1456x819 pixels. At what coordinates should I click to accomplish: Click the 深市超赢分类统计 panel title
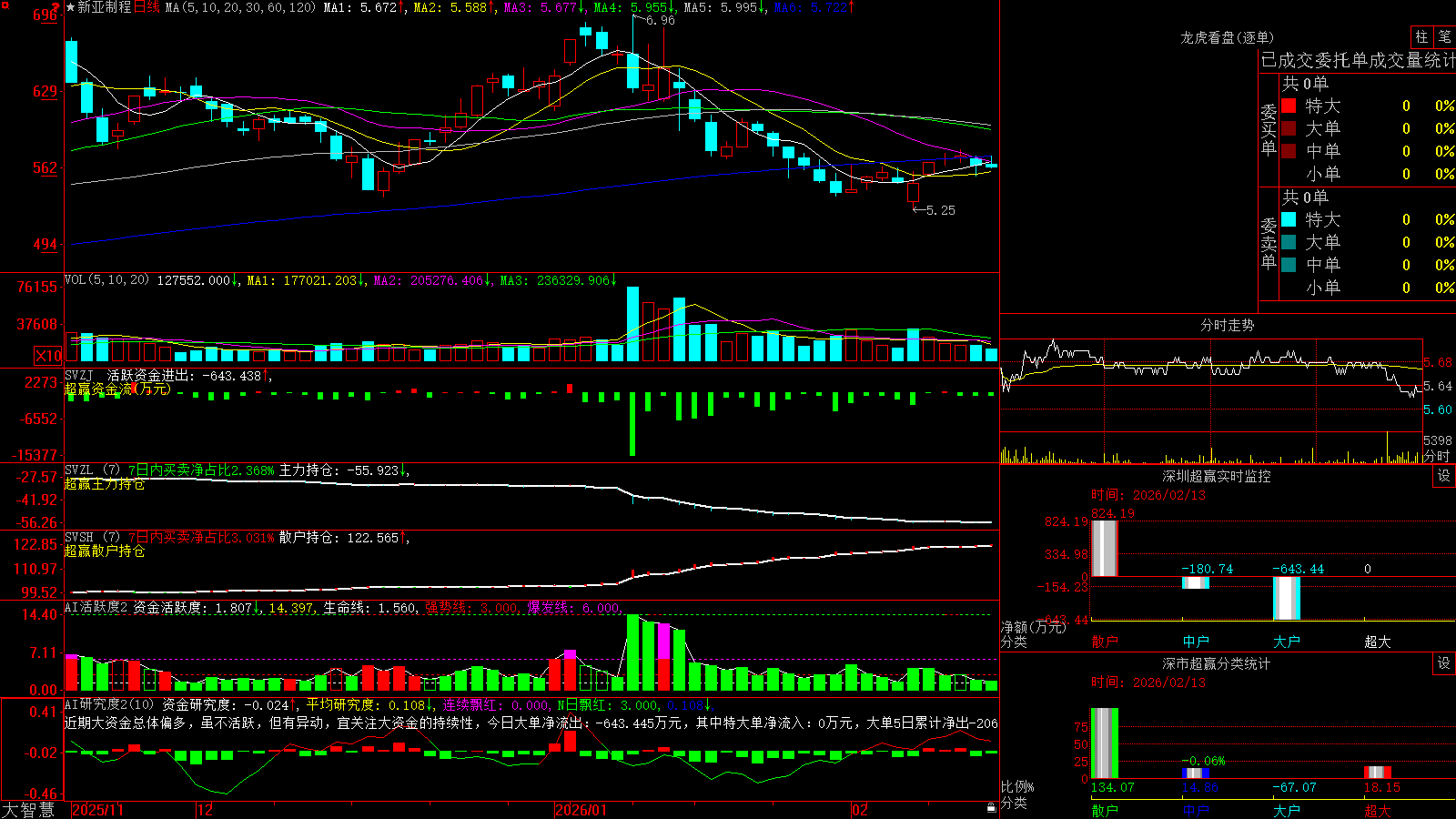click(1217, 663)
